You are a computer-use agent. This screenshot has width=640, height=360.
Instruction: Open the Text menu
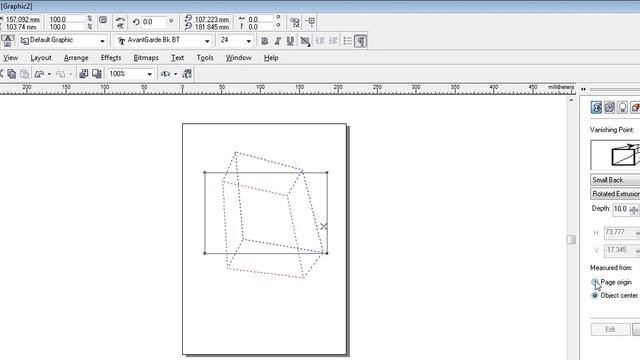click(x=178, y=58)
